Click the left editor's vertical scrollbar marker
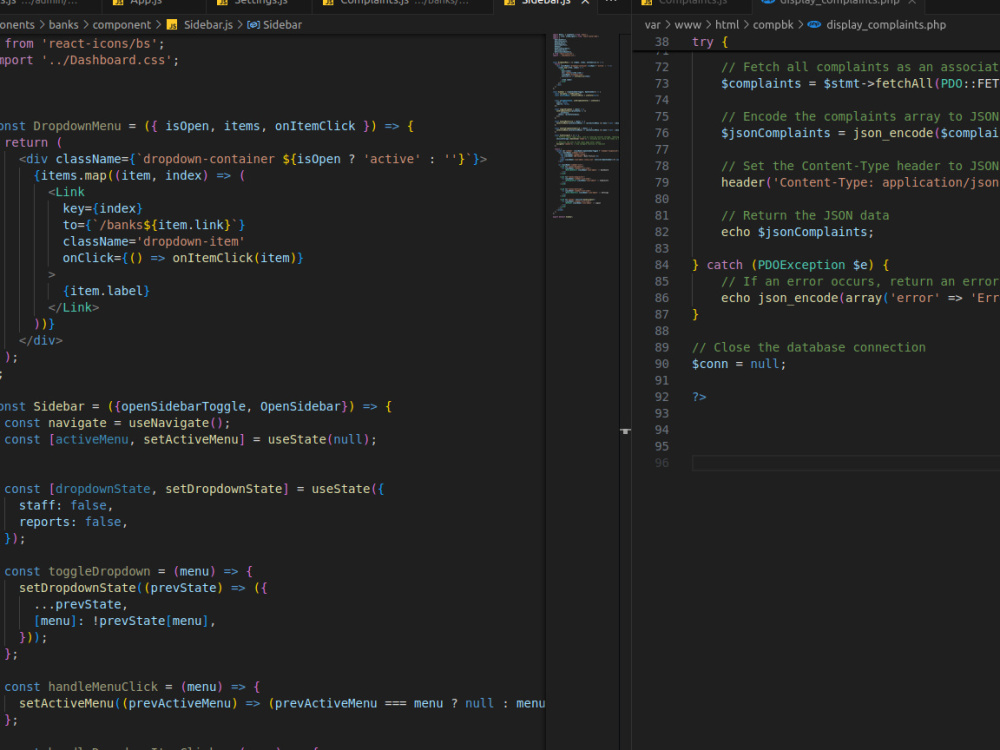The height and width of the screenshot is (750, 1000). [626, 432]
